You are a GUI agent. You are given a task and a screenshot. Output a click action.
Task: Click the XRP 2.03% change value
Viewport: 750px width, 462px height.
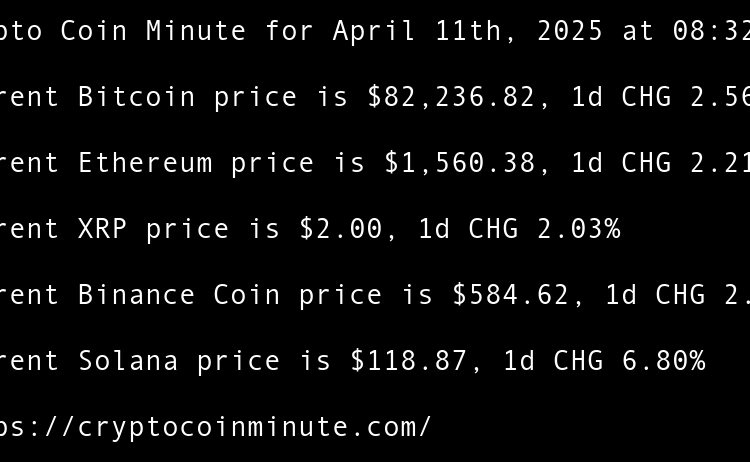(x=579, y=229)
